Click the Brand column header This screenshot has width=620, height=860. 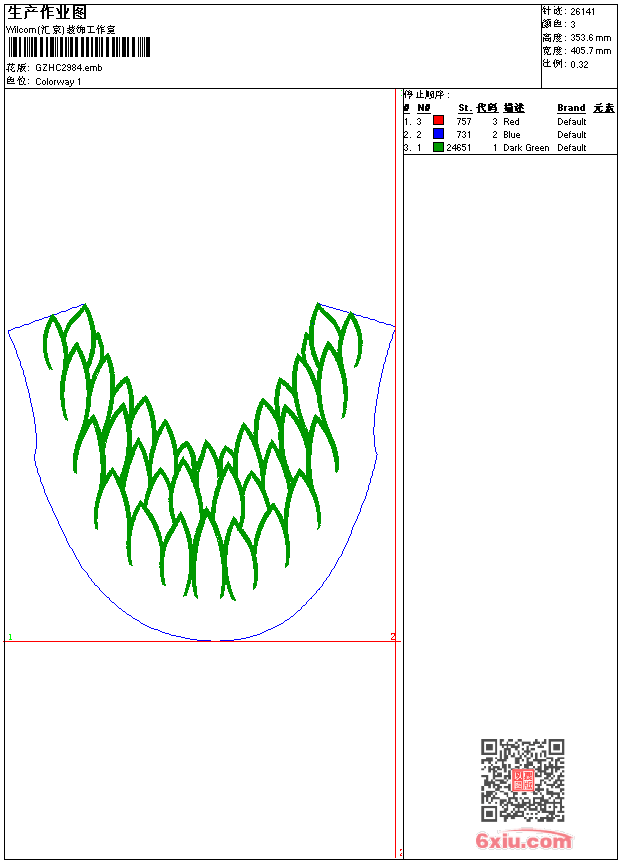tap(571, 108)
